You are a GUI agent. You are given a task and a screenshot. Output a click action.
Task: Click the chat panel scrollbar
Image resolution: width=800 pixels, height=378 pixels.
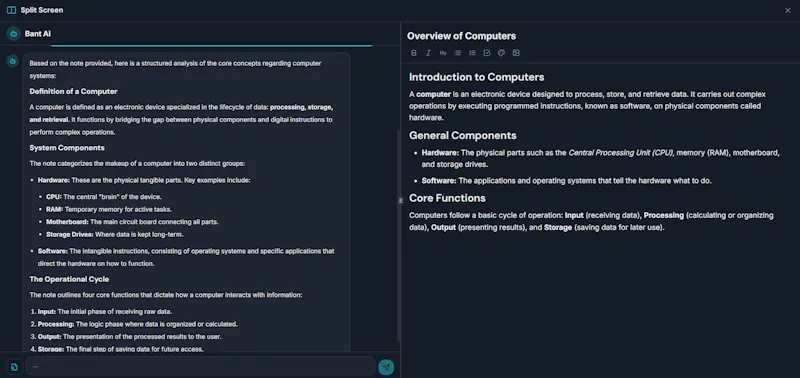pyautogui.click(x=398, y=235)
